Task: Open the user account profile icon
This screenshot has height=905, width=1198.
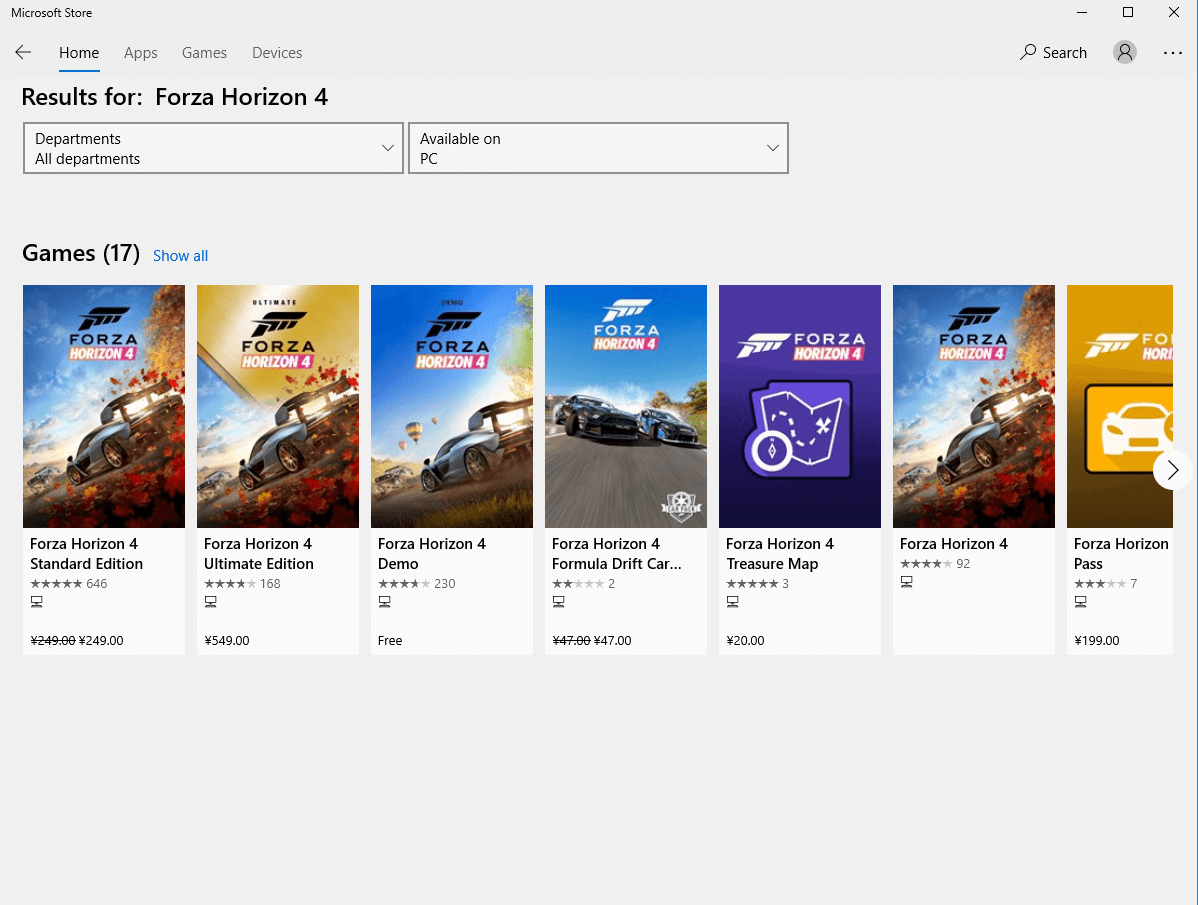Action: tap(1124, 52)
